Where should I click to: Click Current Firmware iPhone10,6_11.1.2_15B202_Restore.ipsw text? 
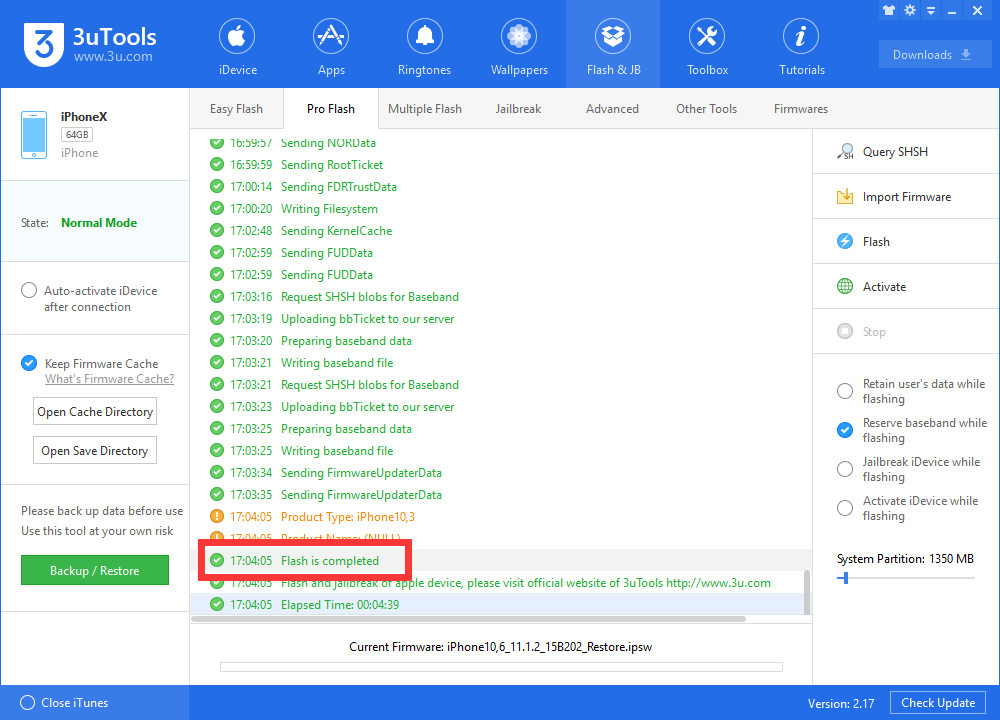pyautogui.click(x=500, y=647)
